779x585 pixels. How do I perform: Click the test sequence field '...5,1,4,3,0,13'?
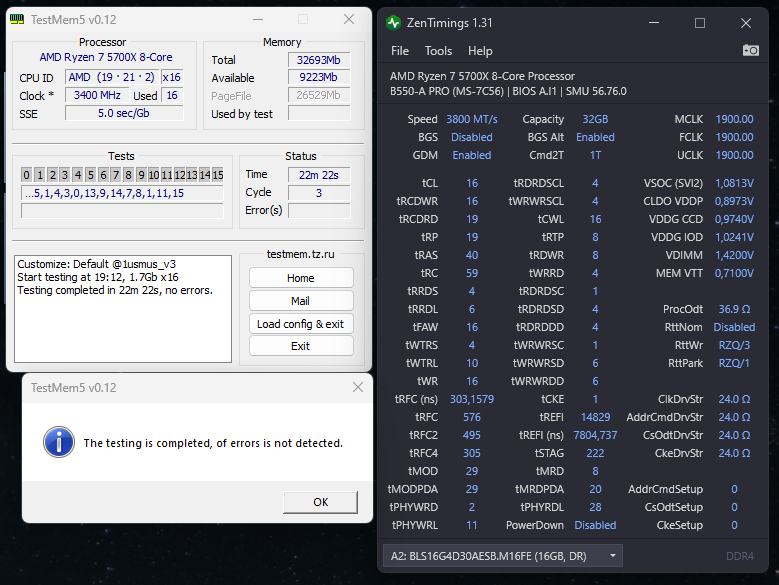pos(122,193)
